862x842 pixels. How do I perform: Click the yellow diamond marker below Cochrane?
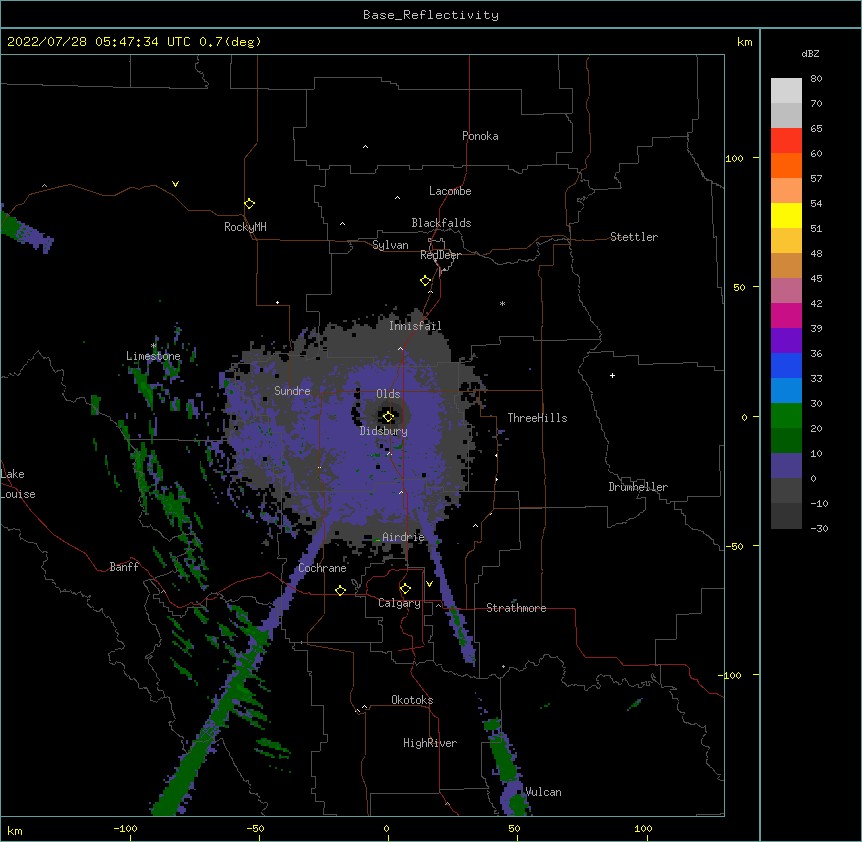click(x=340, y=590)
